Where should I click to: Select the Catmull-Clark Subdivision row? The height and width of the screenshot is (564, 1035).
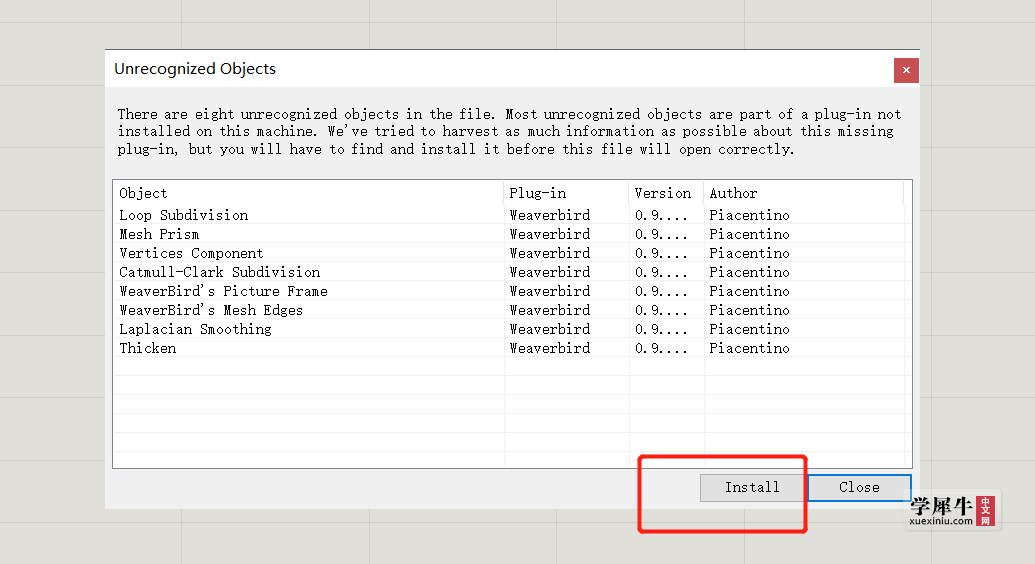click(x=512, y=272)
